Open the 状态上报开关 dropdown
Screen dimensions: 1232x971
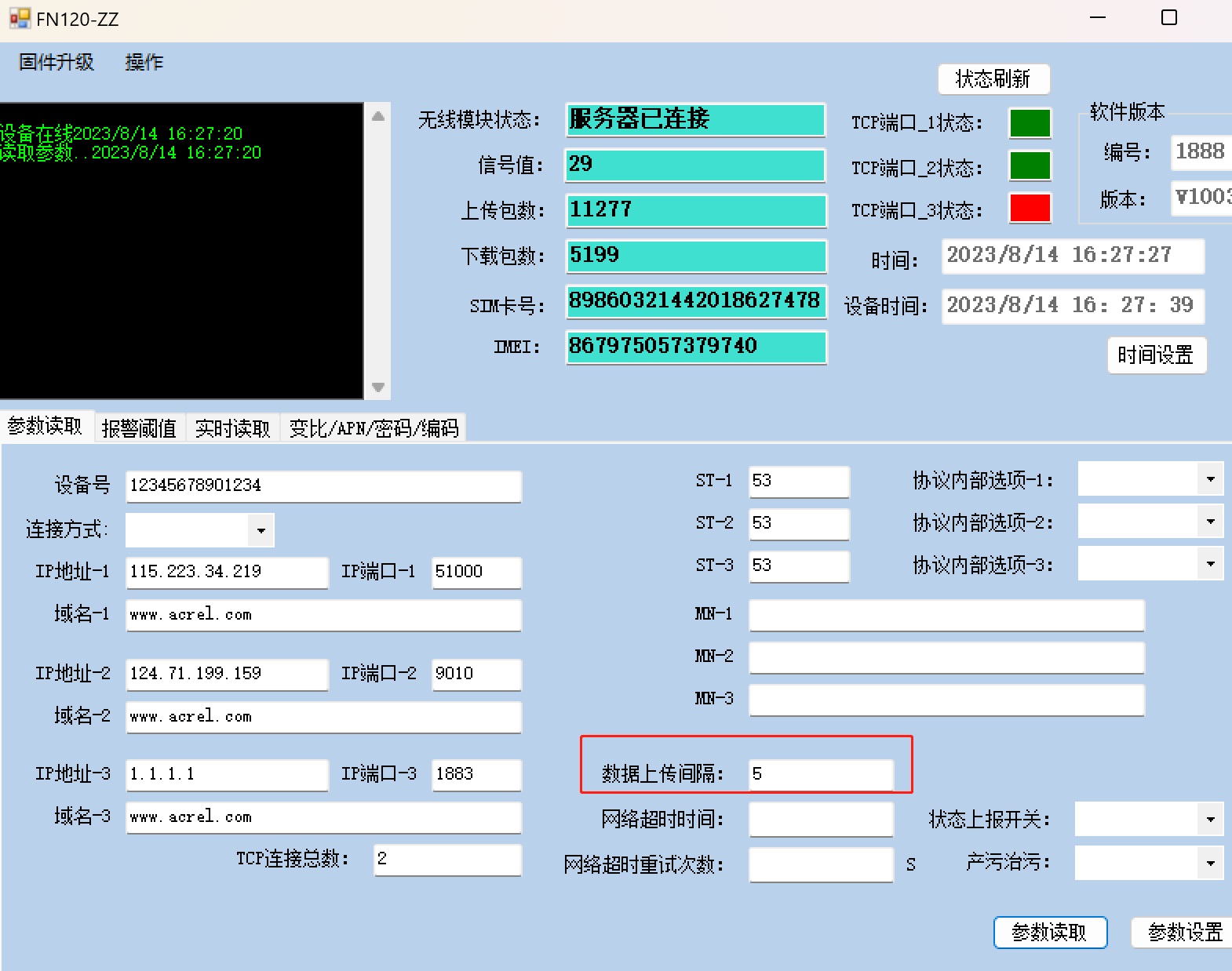(1210, 820)
